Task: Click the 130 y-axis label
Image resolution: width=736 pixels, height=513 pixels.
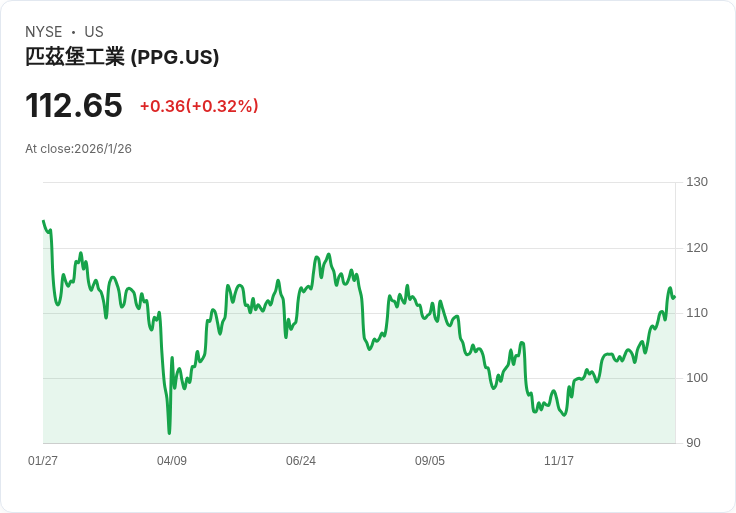Action: [x=697, y=182]
